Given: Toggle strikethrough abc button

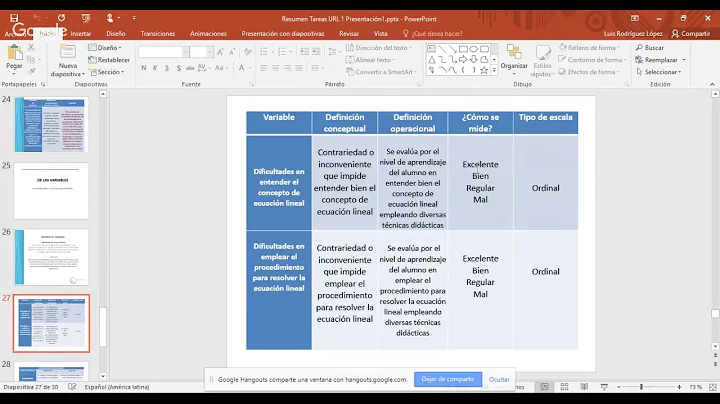Looking at the screenshot, I should (190, 68).
